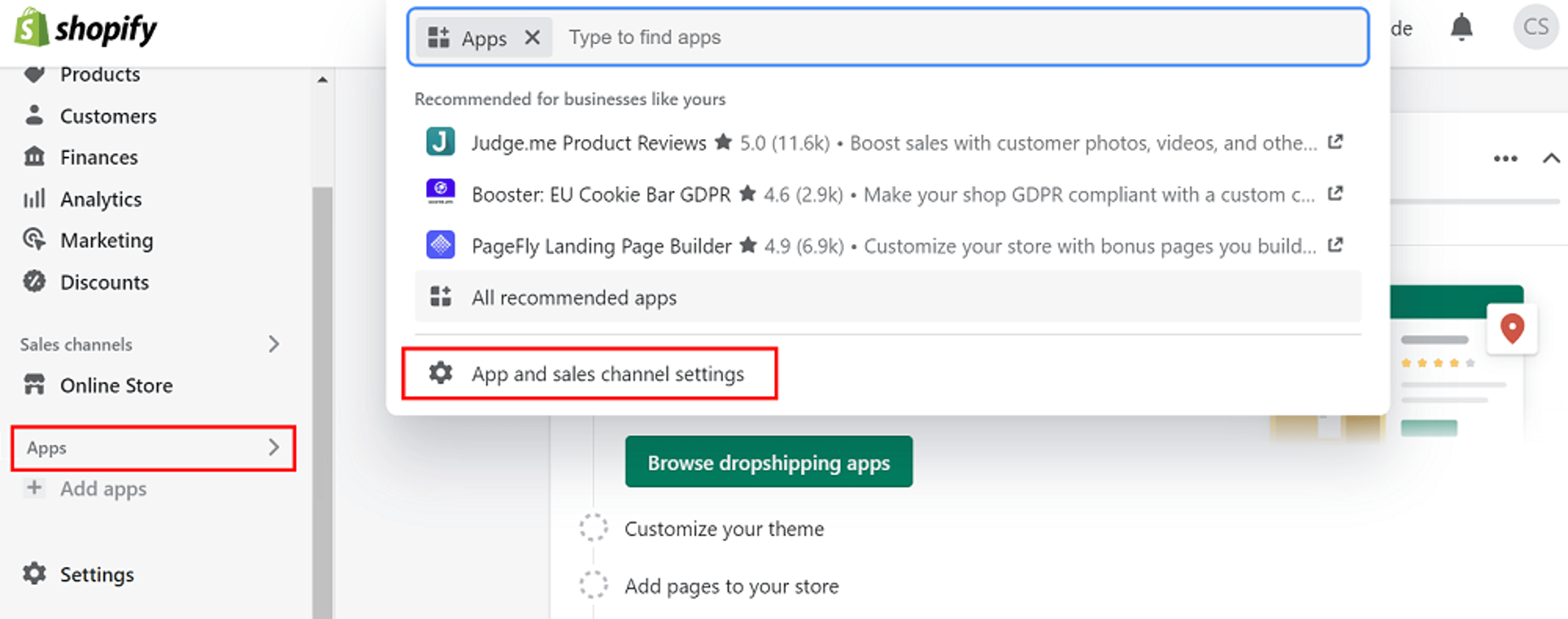Select Booster: EU Cookie Bar GDPR
Image resolution: width=1568 pixels, height=619 pixels.
888,194
